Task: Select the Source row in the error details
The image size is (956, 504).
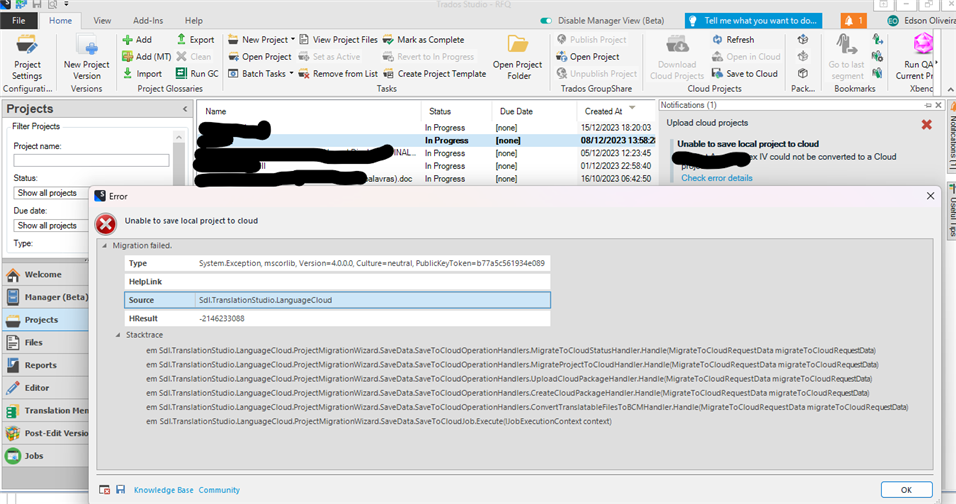Action: tap(337, 300)
